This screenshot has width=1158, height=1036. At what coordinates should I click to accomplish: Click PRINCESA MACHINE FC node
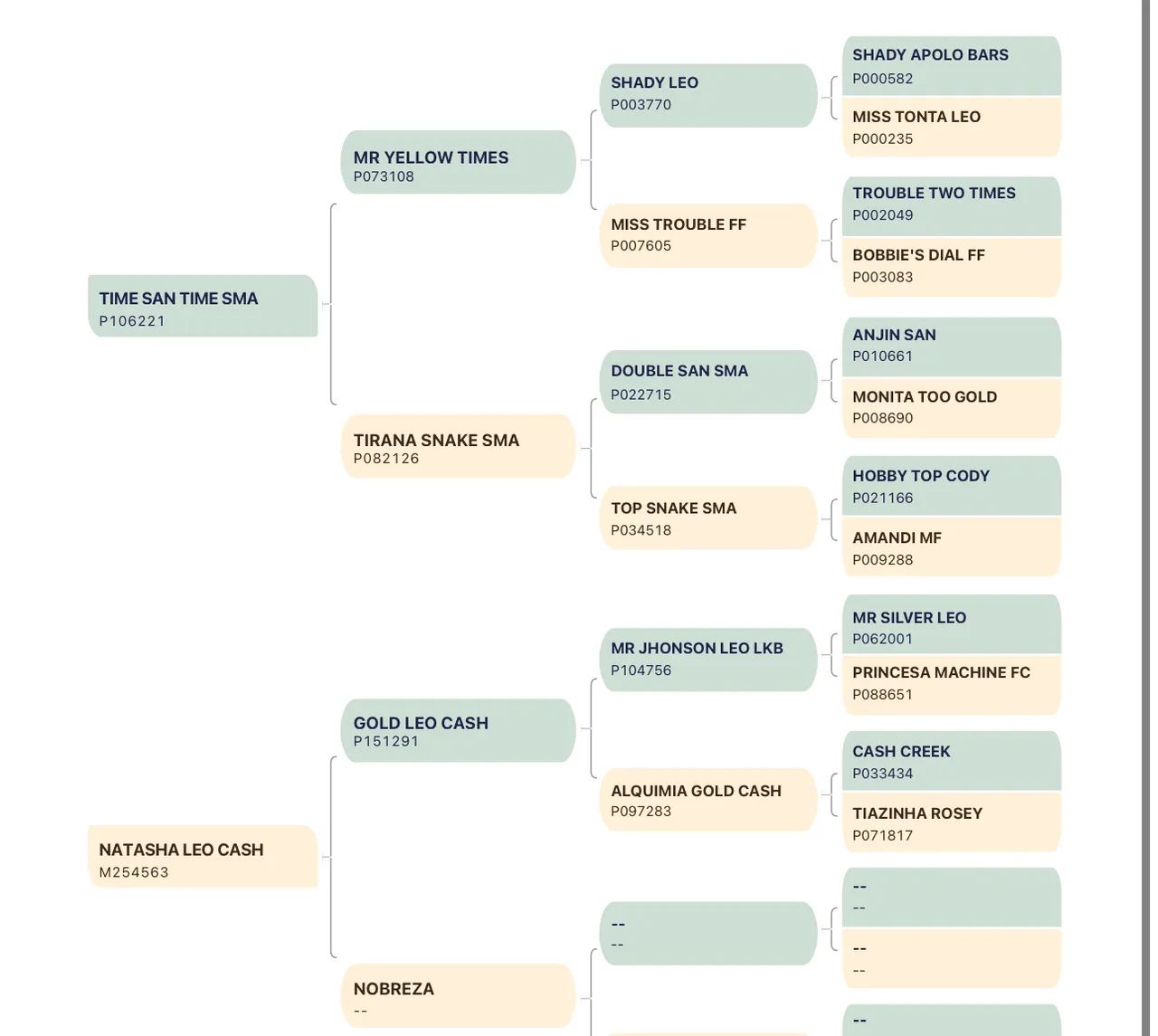(951, 684)
